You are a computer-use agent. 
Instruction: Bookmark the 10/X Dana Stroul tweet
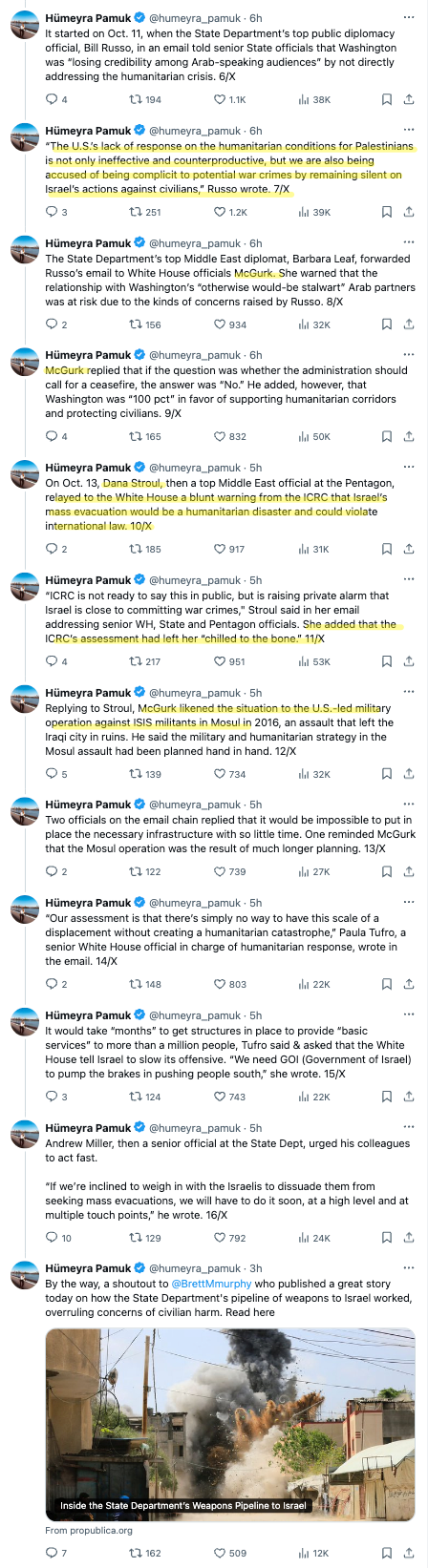tap(387, 549)
